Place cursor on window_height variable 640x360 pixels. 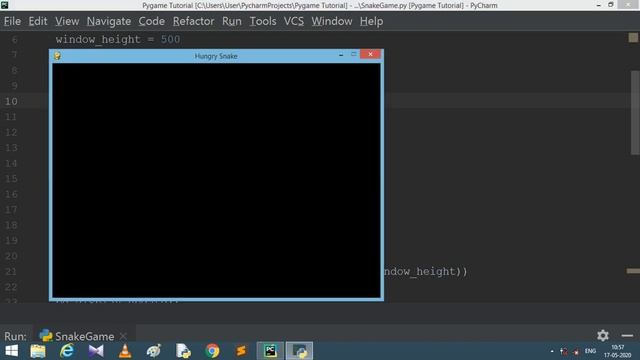click(98, 40)
